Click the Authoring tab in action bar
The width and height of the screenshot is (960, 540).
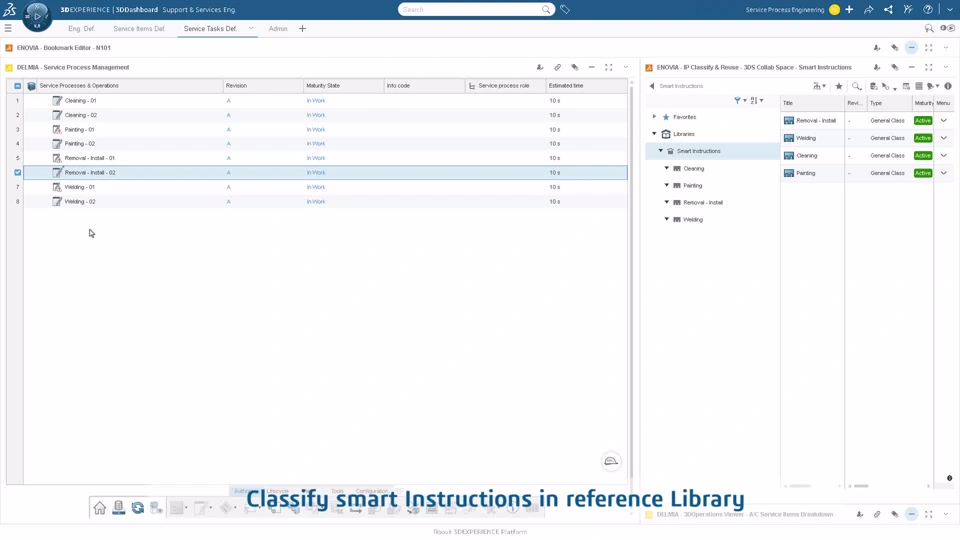point(244,491)
